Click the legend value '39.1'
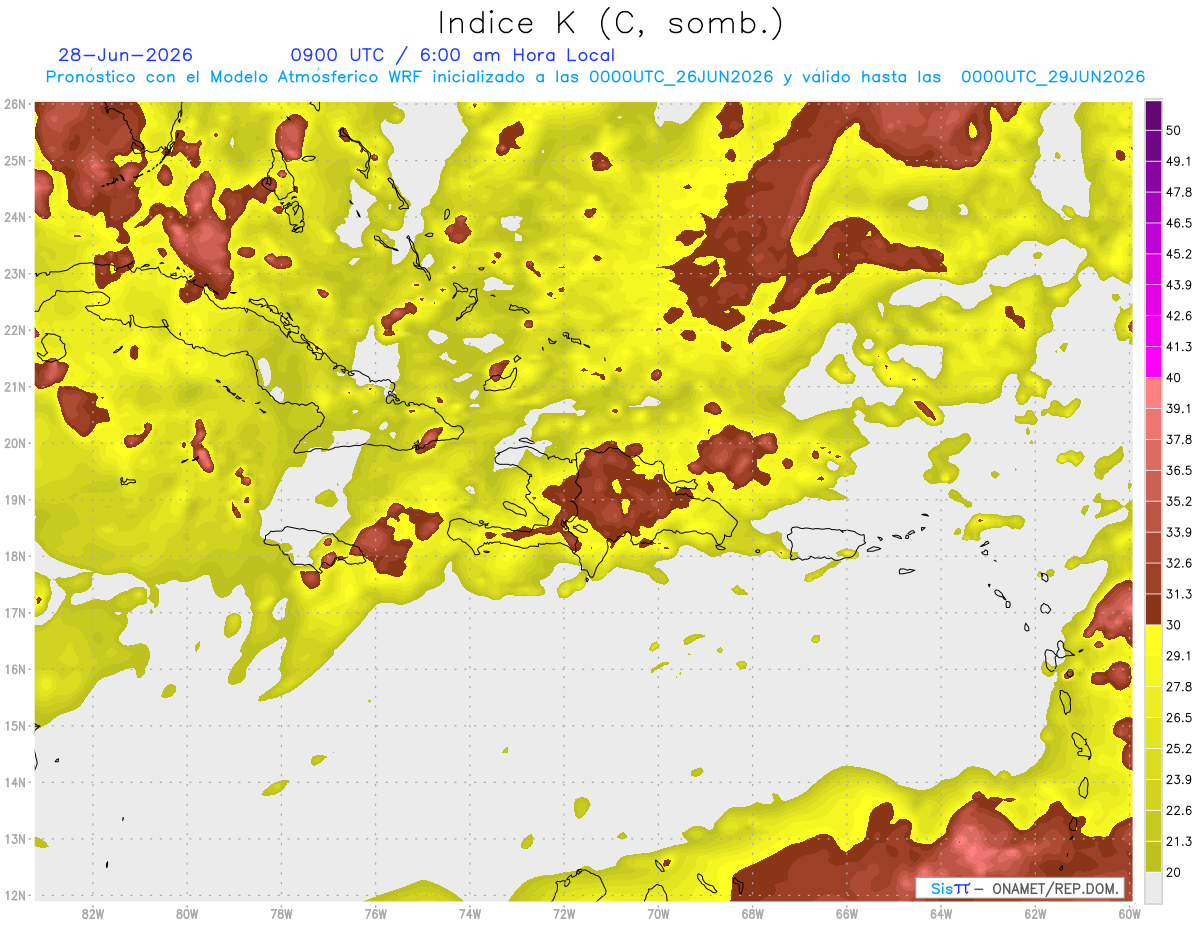Image resolution: width=1200 pixels, height=927 pixels. point(1179,408)
